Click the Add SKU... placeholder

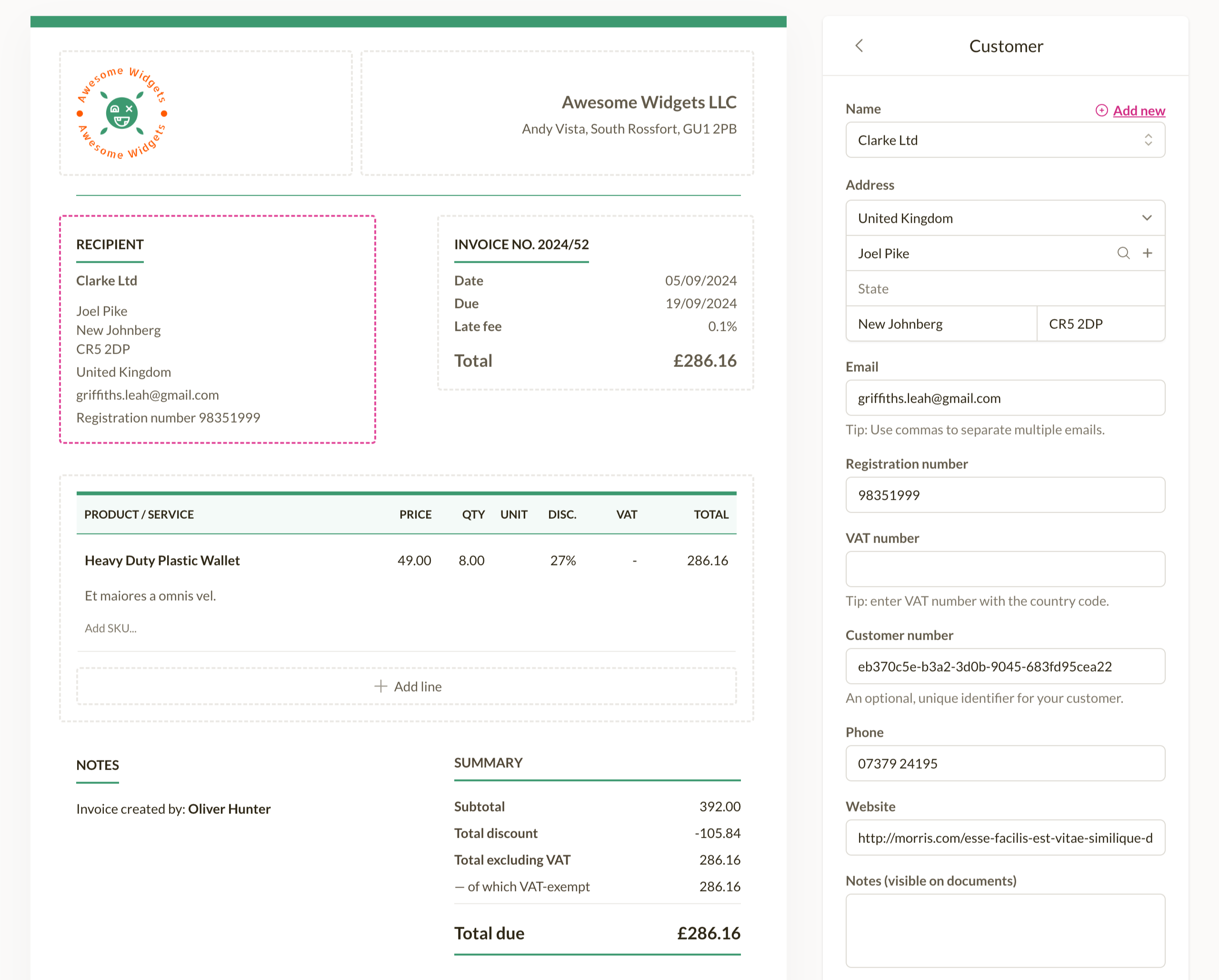tap(110, 628)
